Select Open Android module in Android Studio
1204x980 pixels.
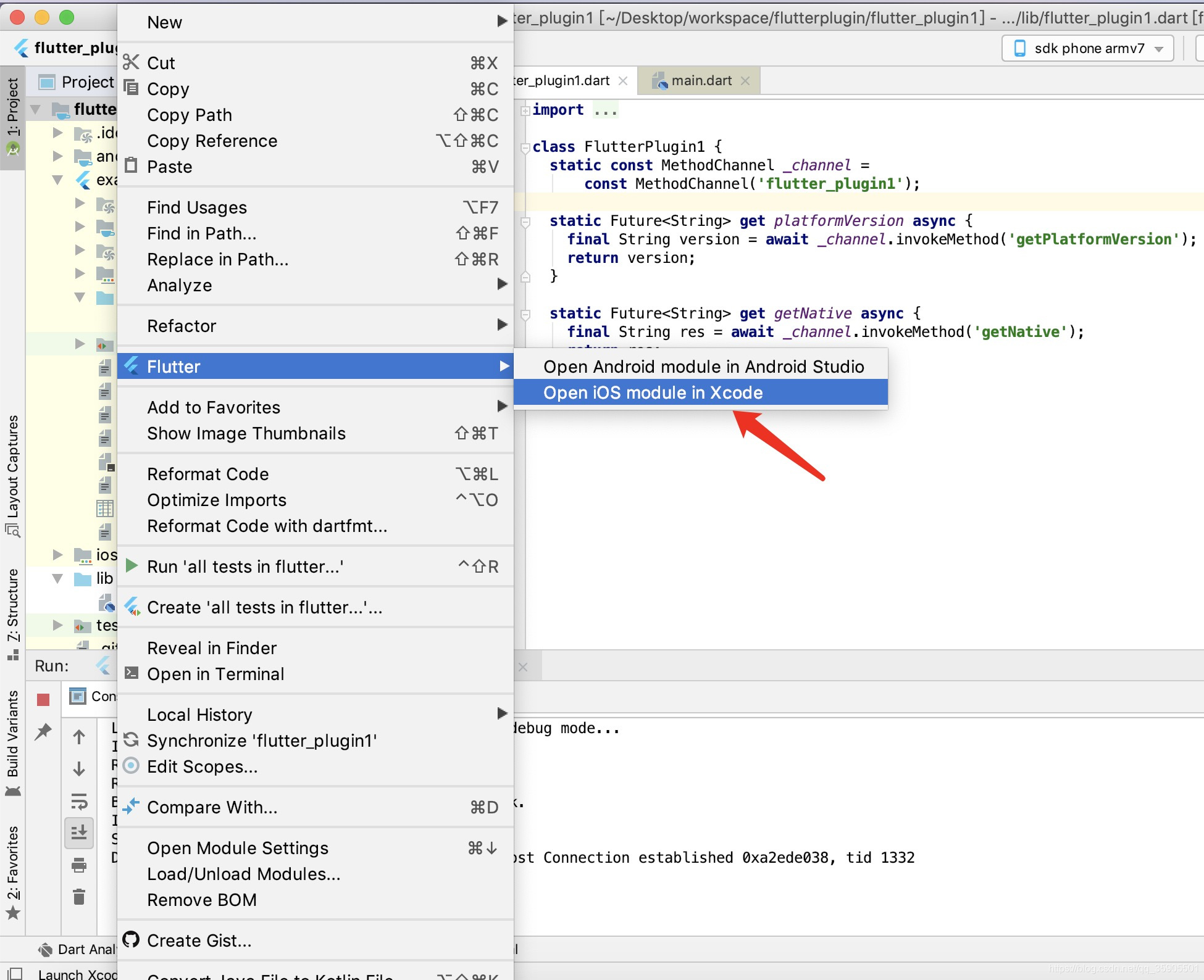click(x=701, y=367)
